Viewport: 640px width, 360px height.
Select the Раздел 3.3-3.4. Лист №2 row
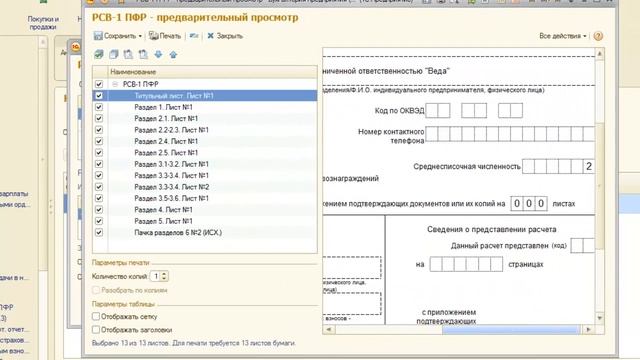205,187
